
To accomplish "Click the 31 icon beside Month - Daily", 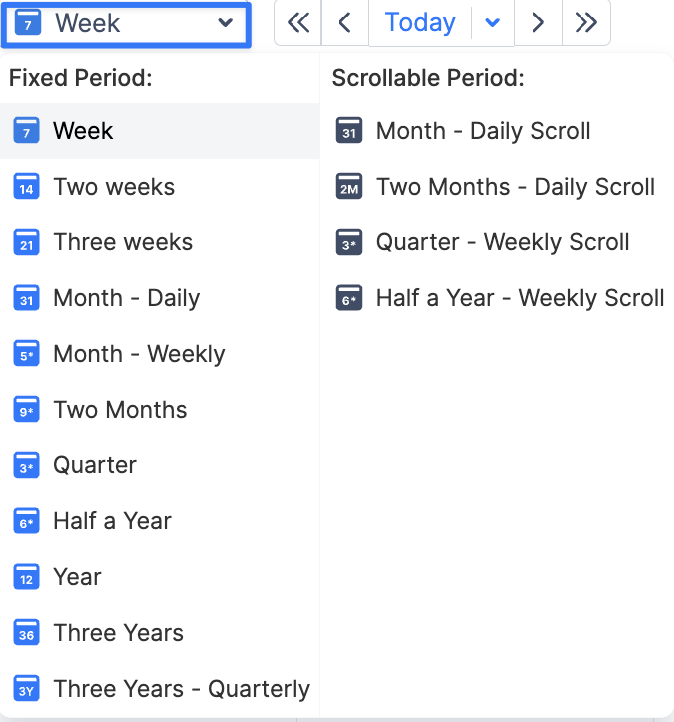I will coord(26,298).
